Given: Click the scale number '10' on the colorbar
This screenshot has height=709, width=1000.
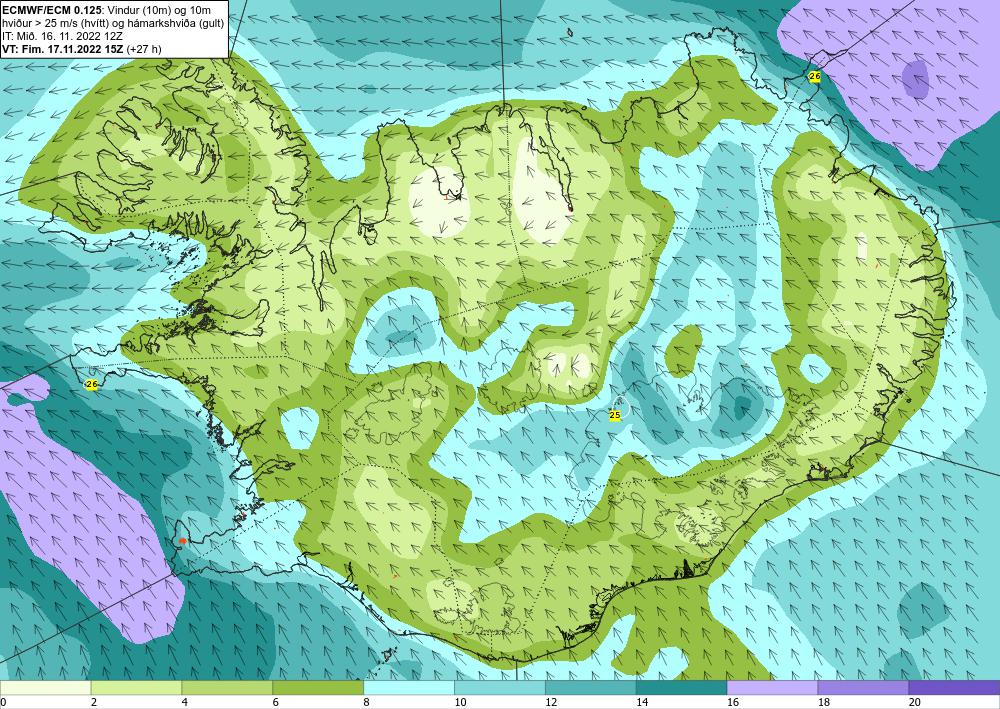Looking at the screenshot, I should pos(460,703).
